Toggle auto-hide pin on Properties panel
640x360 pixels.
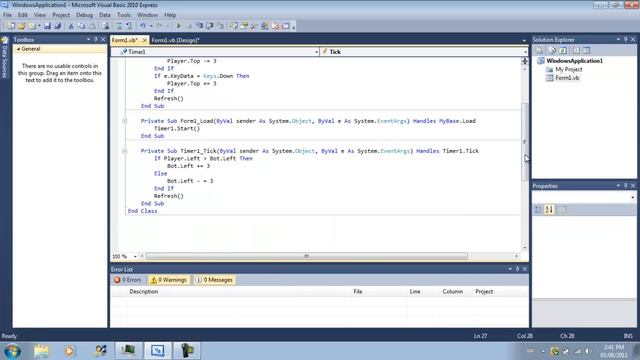click(625, 186)
